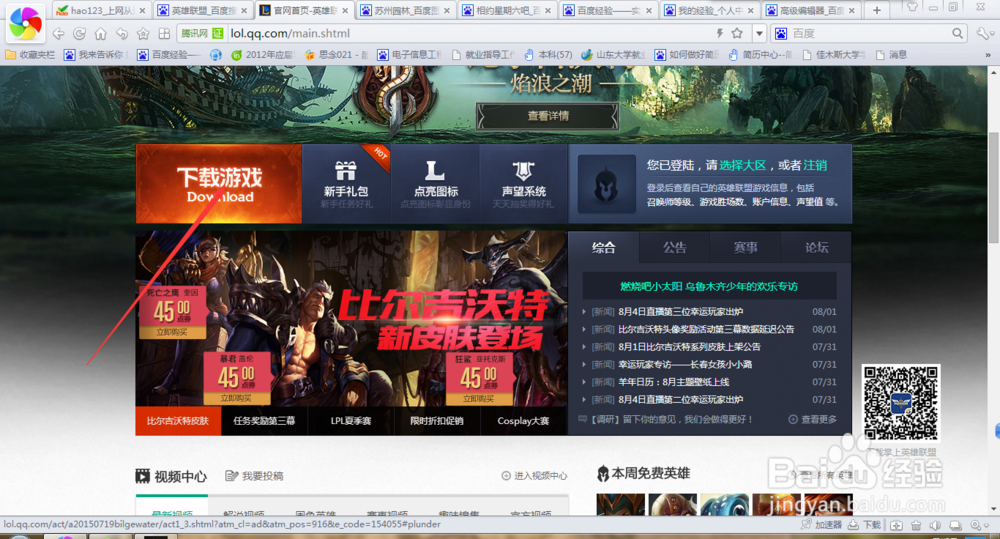Switch to the hao123 tab
The height and width of the screenshot is (539, 1000).
point(101,10)
